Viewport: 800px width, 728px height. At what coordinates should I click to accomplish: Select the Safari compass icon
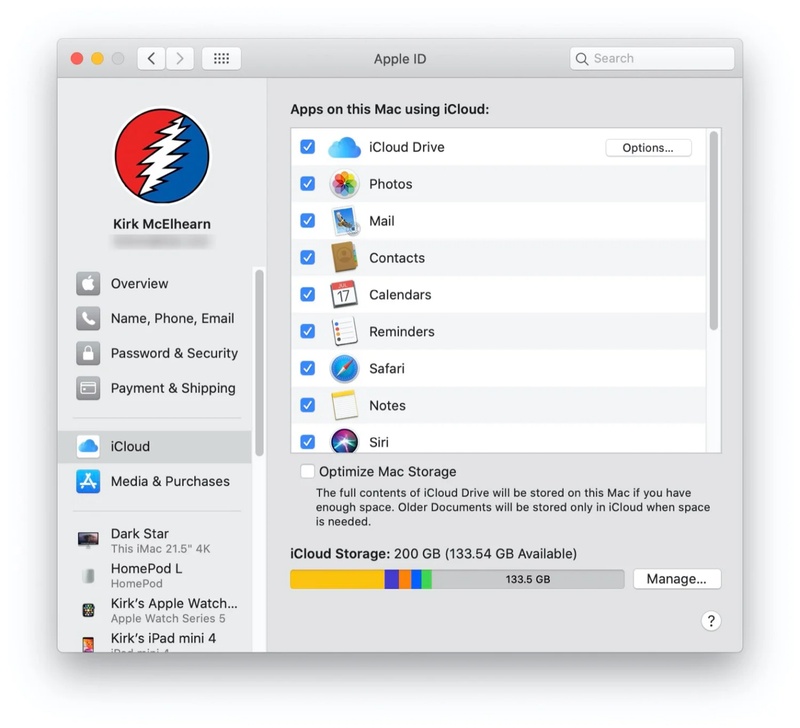(344, 368)
